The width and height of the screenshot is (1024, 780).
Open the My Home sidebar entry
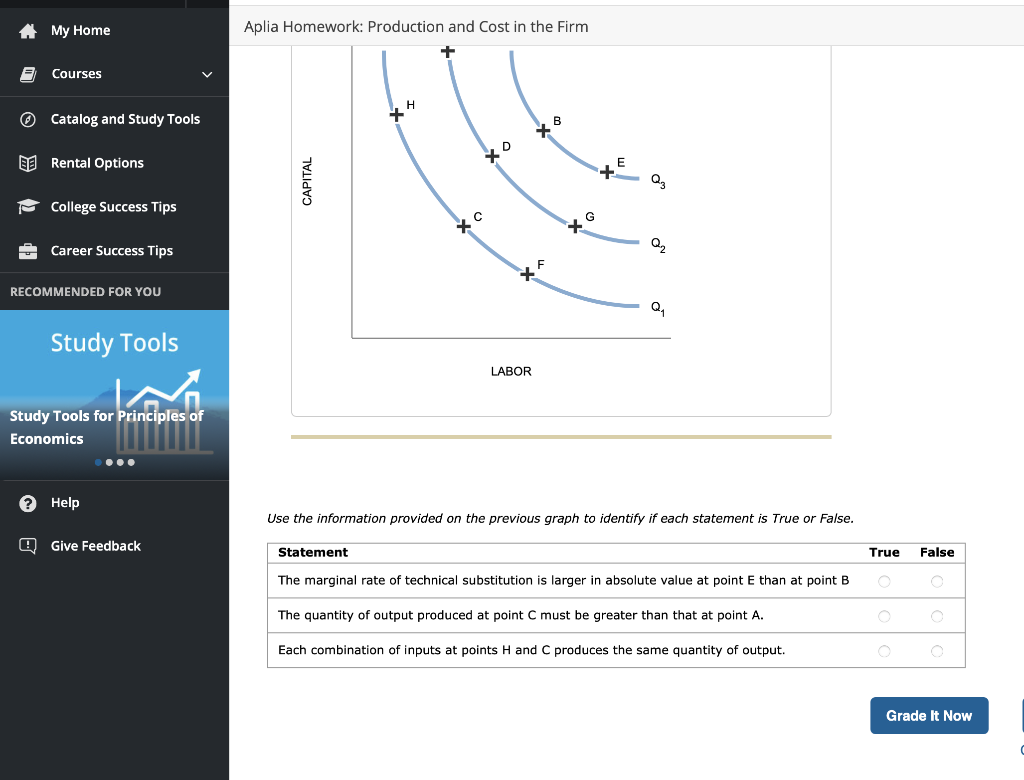point(80,30)
